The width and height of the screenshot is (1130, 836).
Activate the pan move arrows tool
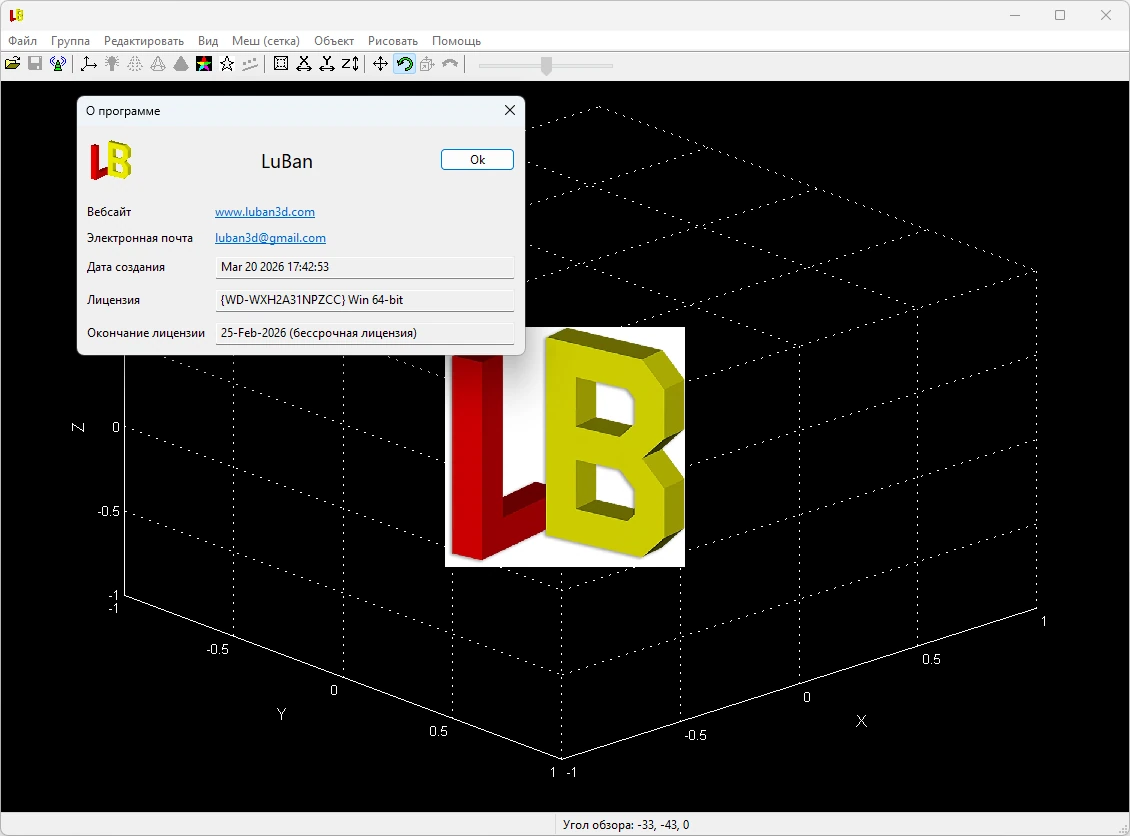[381, 64]
